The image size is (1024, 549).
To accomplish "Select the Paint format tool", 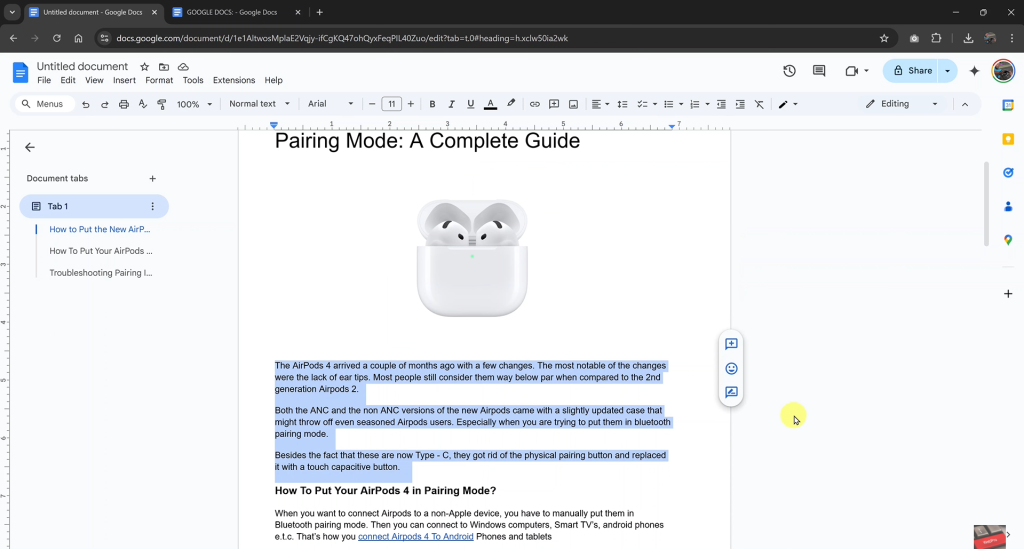I will (x=162, y=104).
